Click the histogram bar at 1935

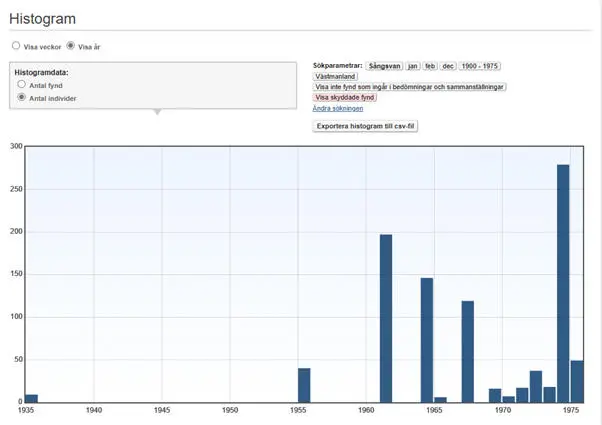[x=31, y=398]
